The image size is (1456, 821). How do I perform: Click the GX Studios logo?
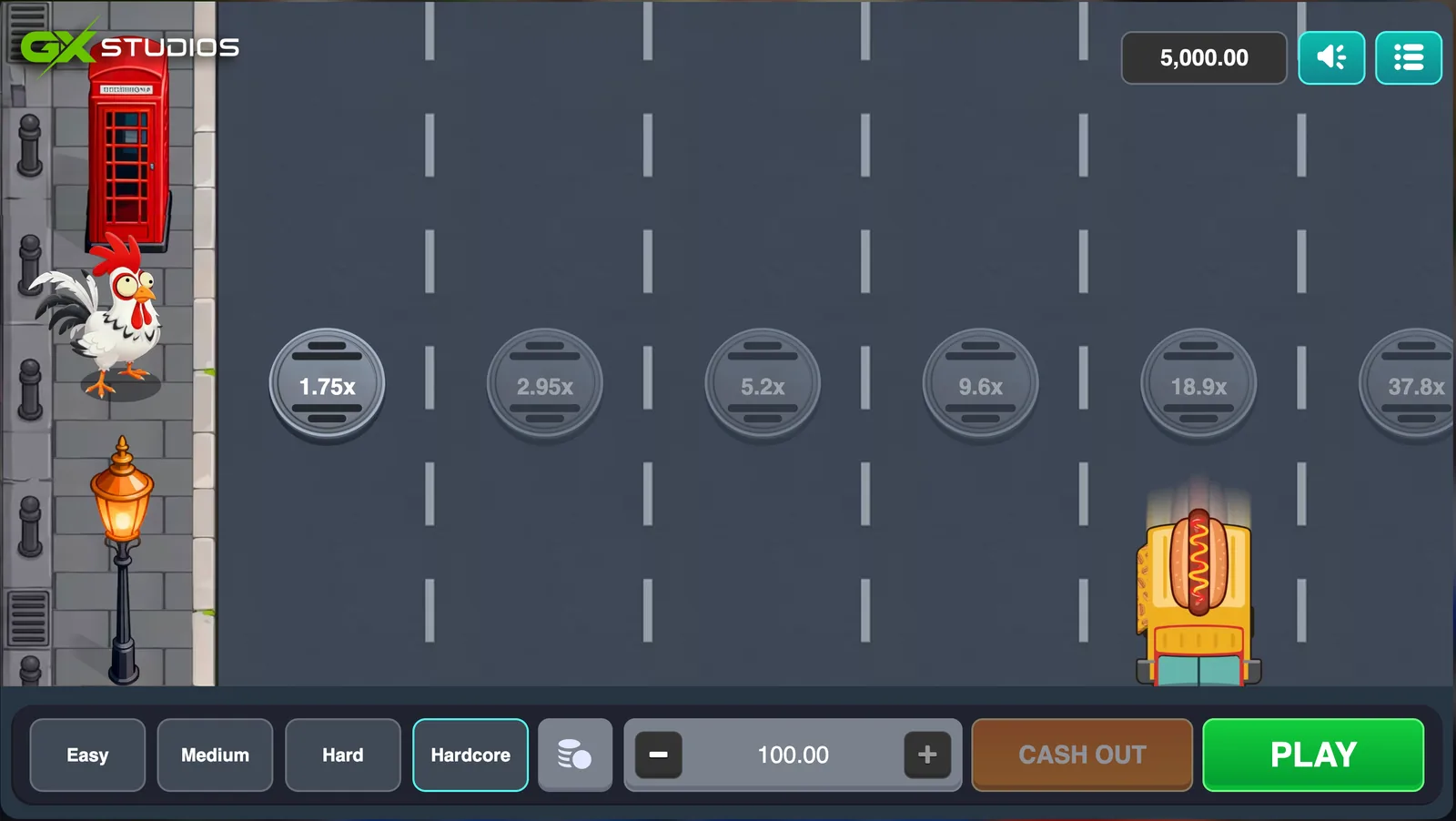(x=129, y=46)
